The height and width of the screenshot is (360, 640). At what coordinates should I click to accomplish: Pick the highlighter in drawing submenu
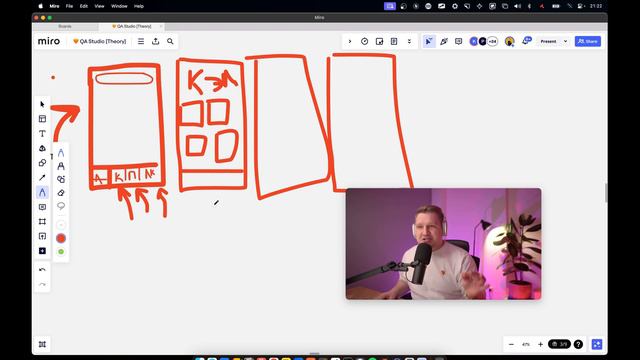pos(61,166)
